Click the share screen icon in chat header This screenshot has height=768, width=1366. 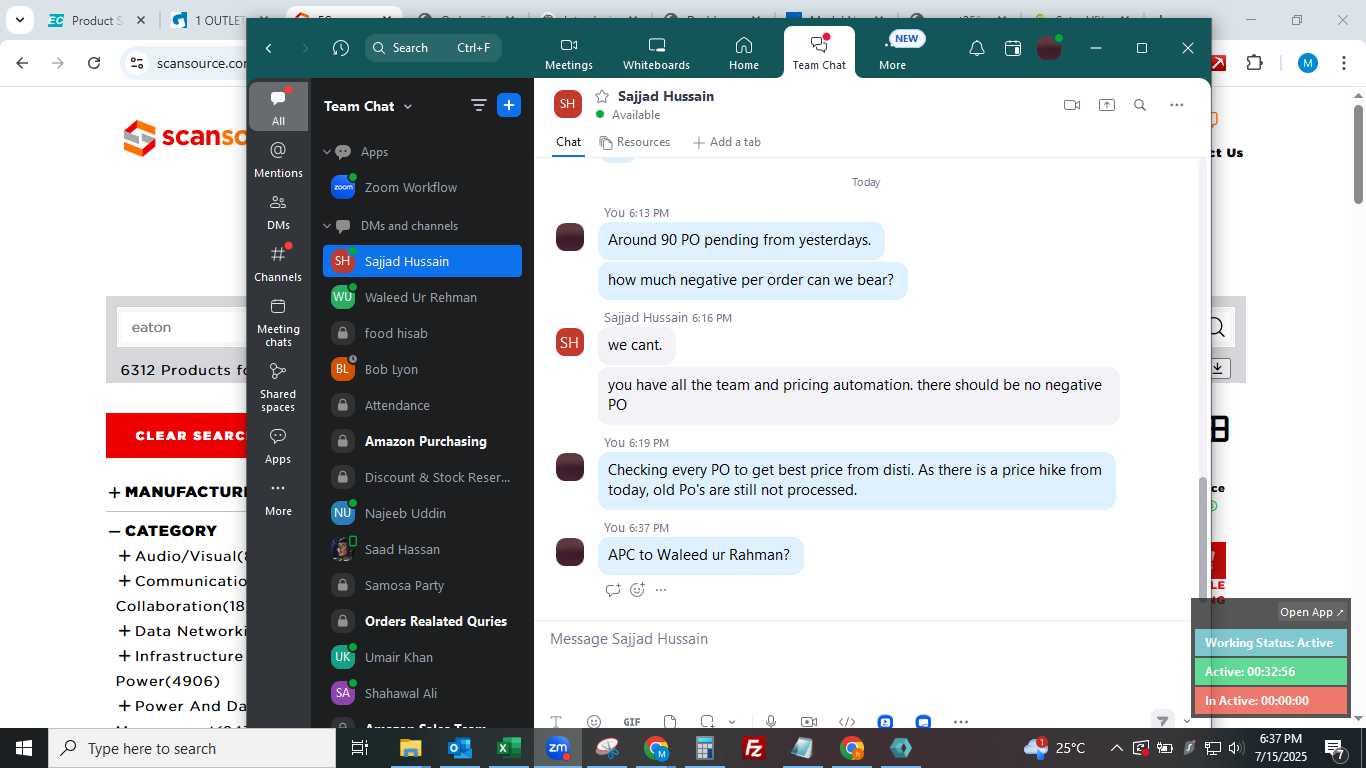coord(1106,105)
